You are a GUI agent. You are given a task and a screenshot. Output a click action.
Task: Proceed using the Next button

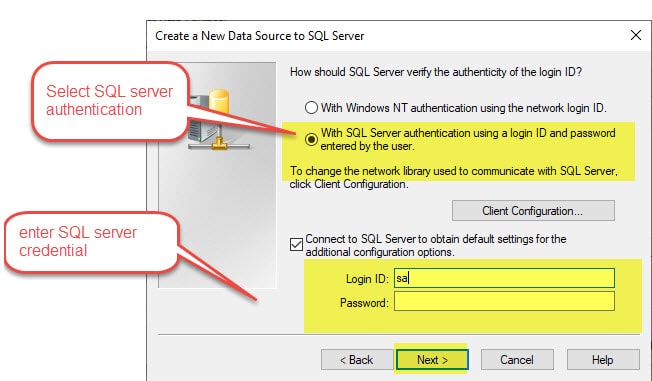coord(432,360)
